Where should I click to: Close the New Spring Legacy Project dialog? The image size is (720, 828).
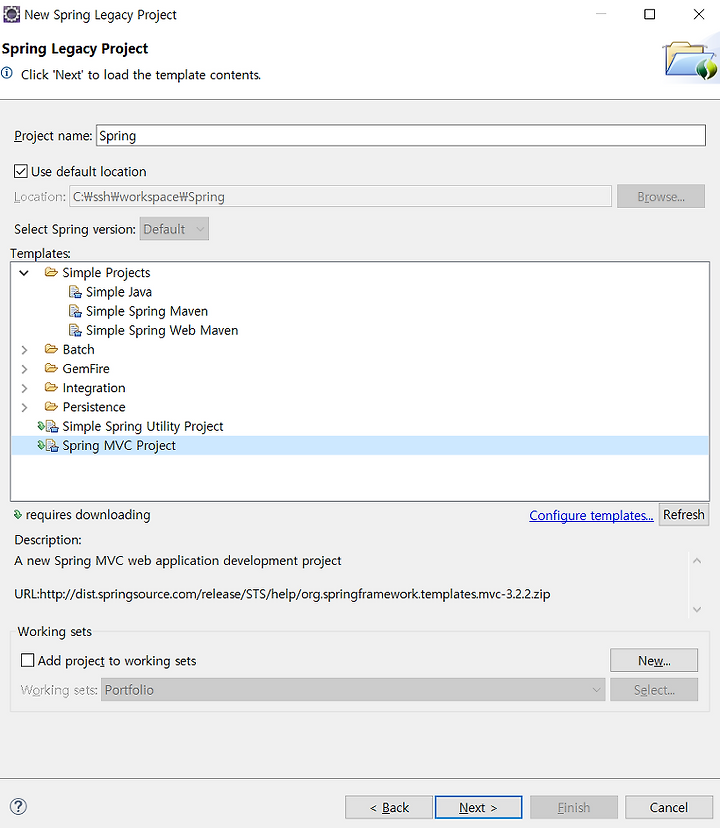pyautogui.click(x=698, y=14)
